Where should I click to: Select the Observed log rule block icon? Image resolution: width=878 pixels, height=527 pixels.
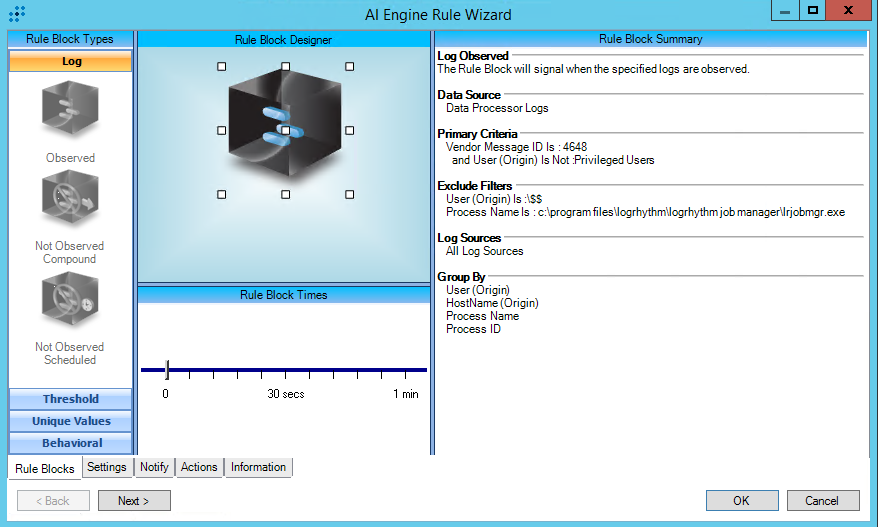coord(70,110)
